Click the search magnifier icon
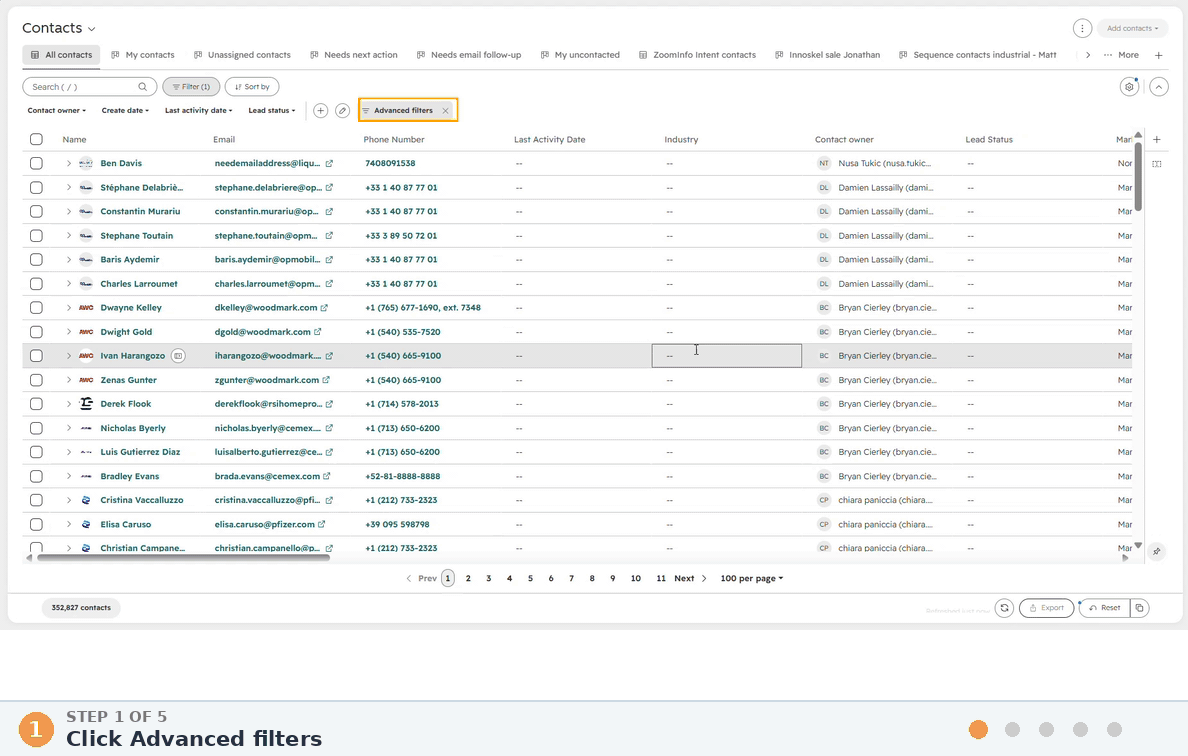Screen dimensions: 1188x756 coord(142,87)
